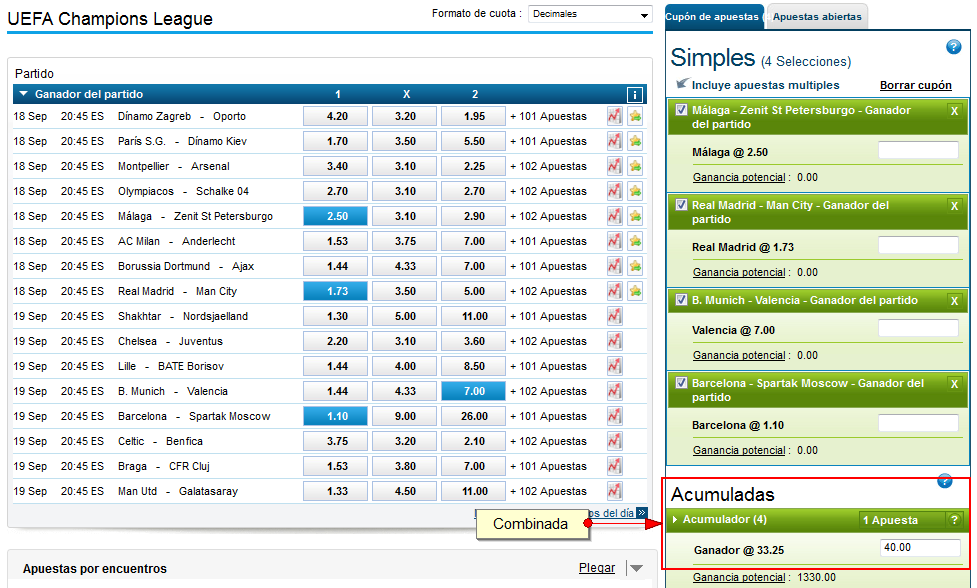
Task: Click favorite star for Borussia Dortmund - Ajax
Action: pyautogui.click(x=635, y=266)
